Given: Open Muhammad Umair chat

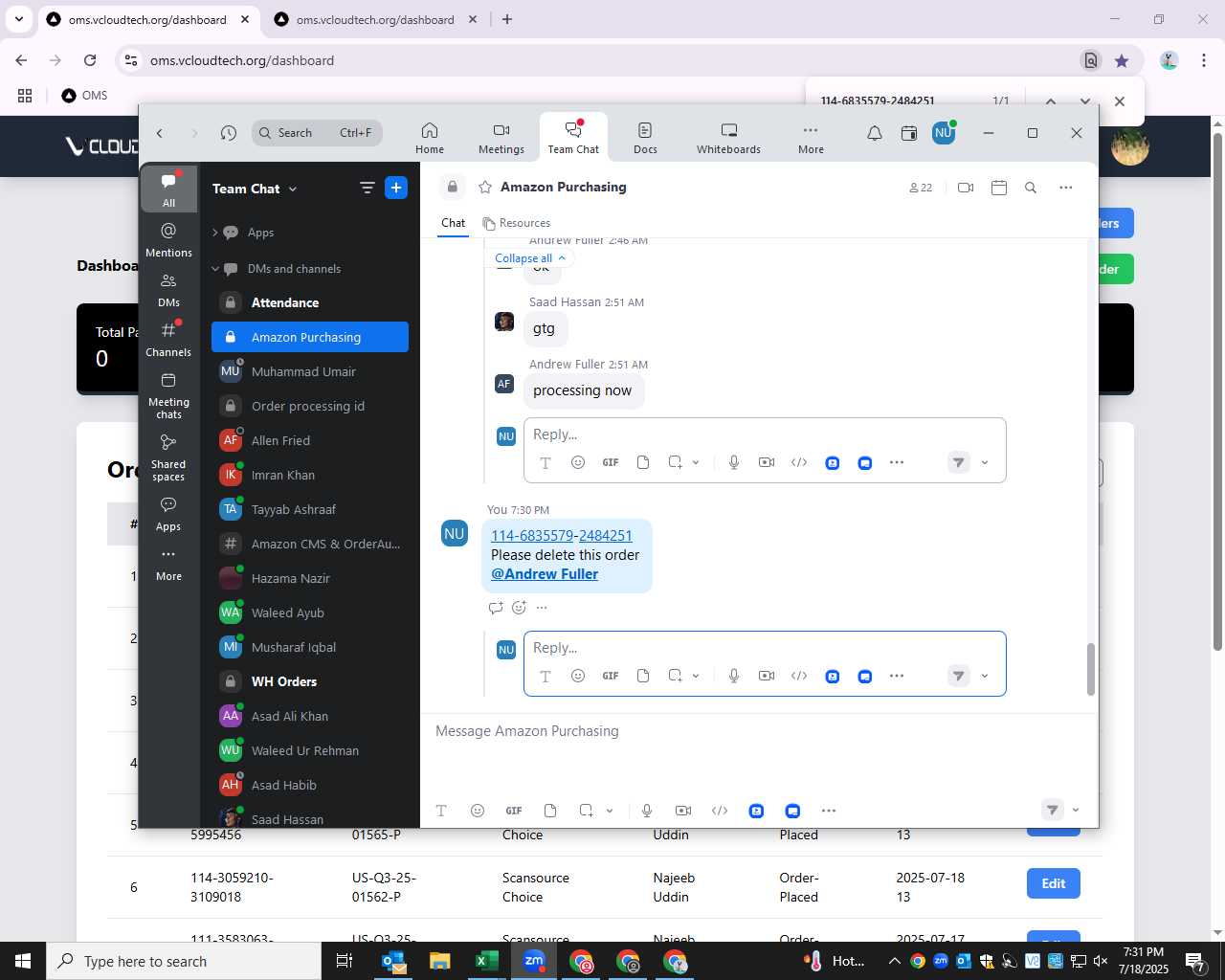Looking at the screenshot, I should 310,371.
